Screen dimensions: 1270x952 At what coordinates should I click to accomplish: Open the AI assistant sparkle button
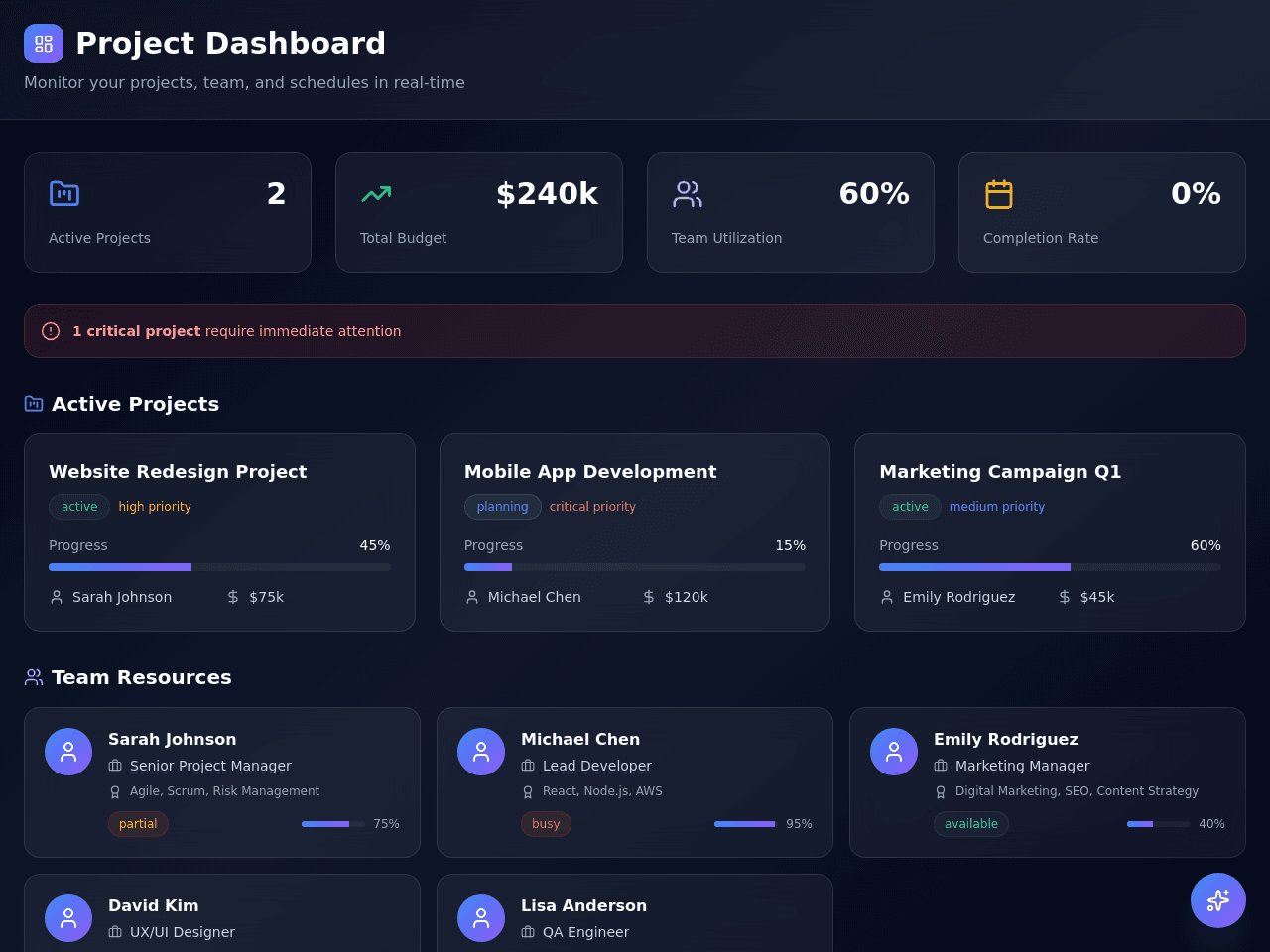point(1218,900)
